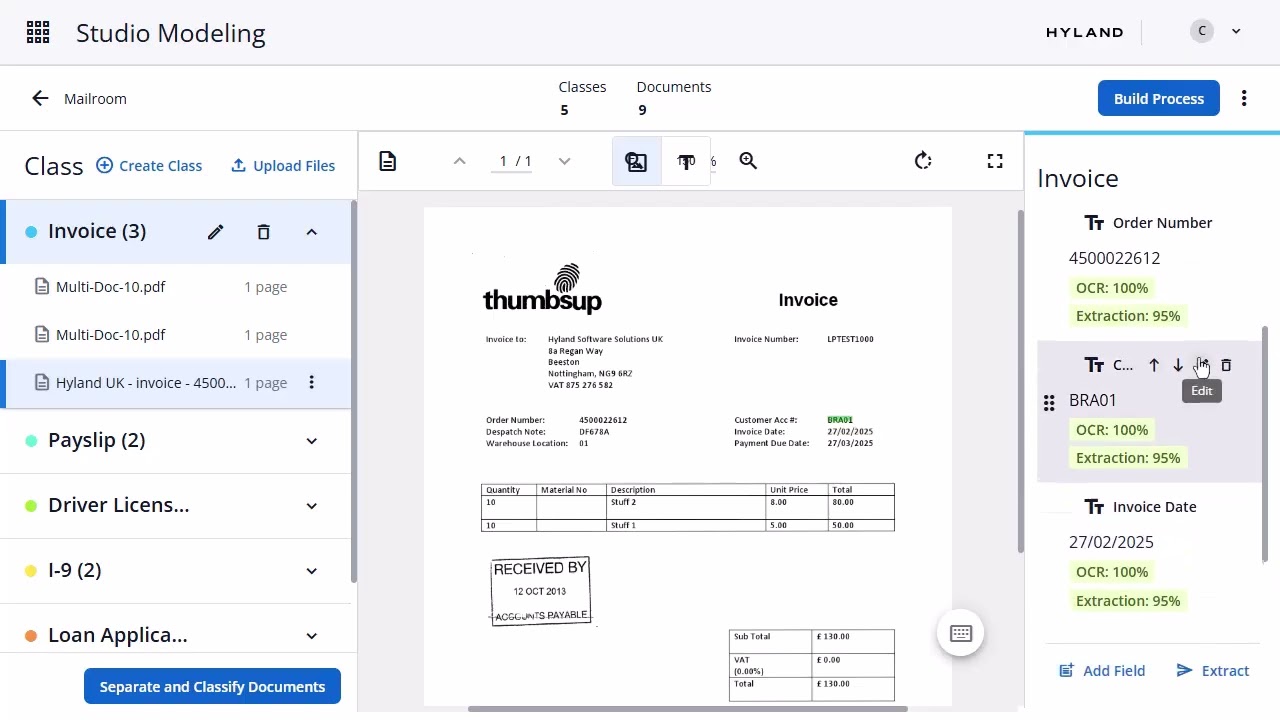Click the Mailroom project name
This screenshot has height=720, width=1280.
coord(95,99)
